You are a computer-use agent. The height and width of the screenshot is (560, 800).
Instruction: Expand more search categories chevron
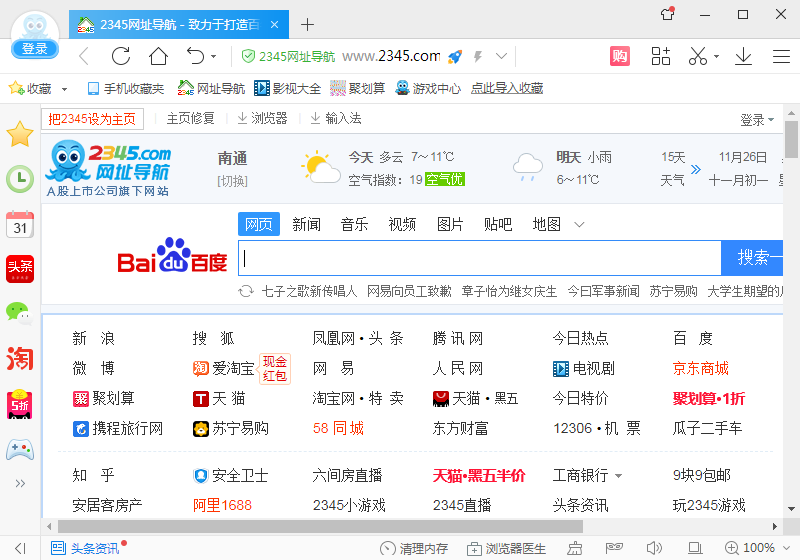(x=579, y=224)
